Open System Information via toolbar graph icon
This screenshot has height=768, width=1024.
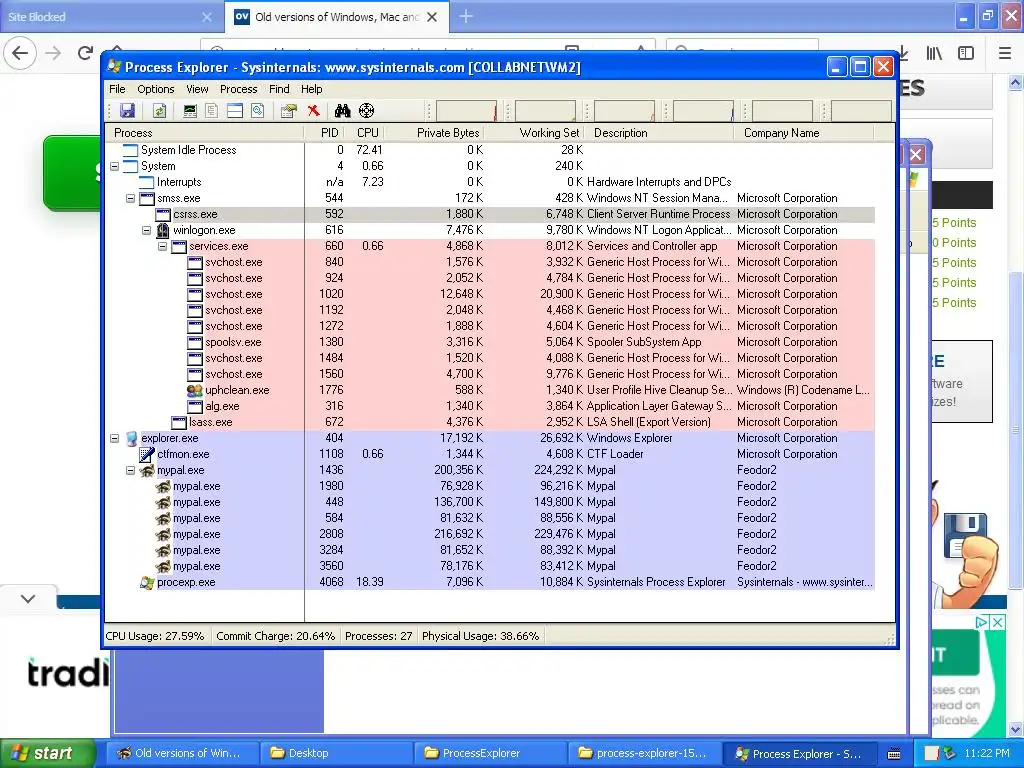click(190, 111)
